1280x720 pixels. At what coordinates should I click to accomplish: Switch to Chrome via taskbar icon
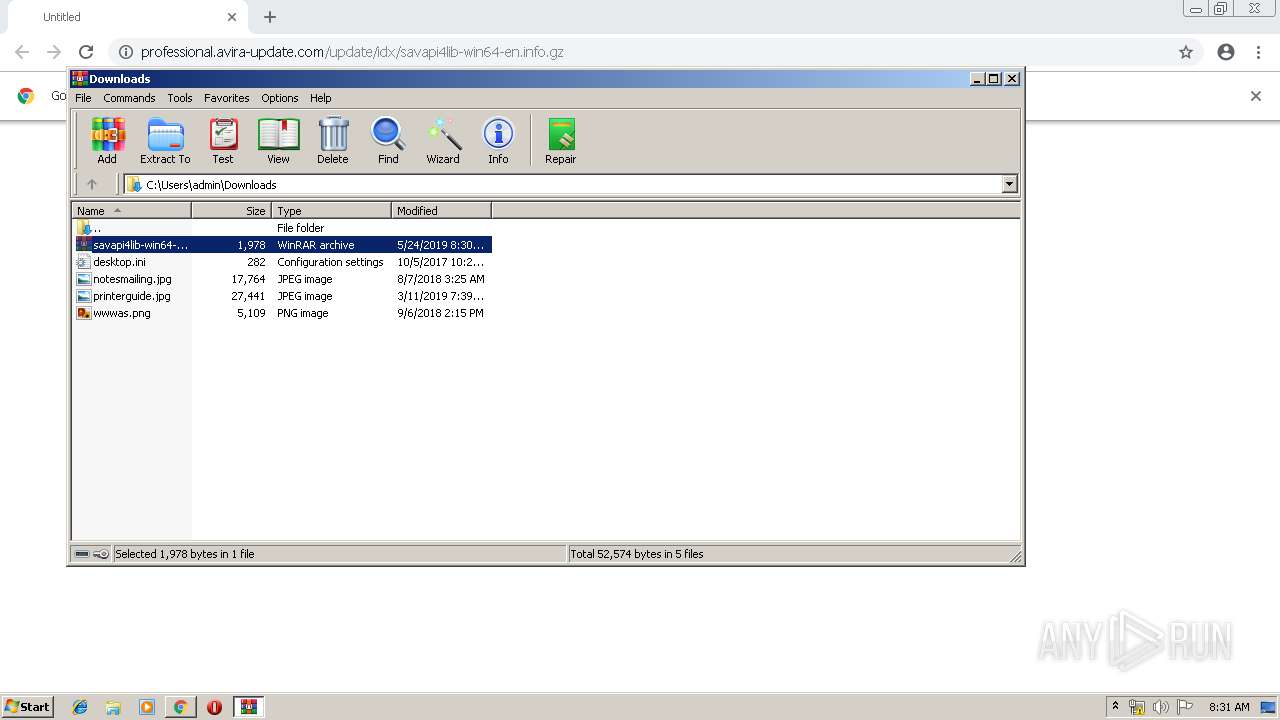180,707
